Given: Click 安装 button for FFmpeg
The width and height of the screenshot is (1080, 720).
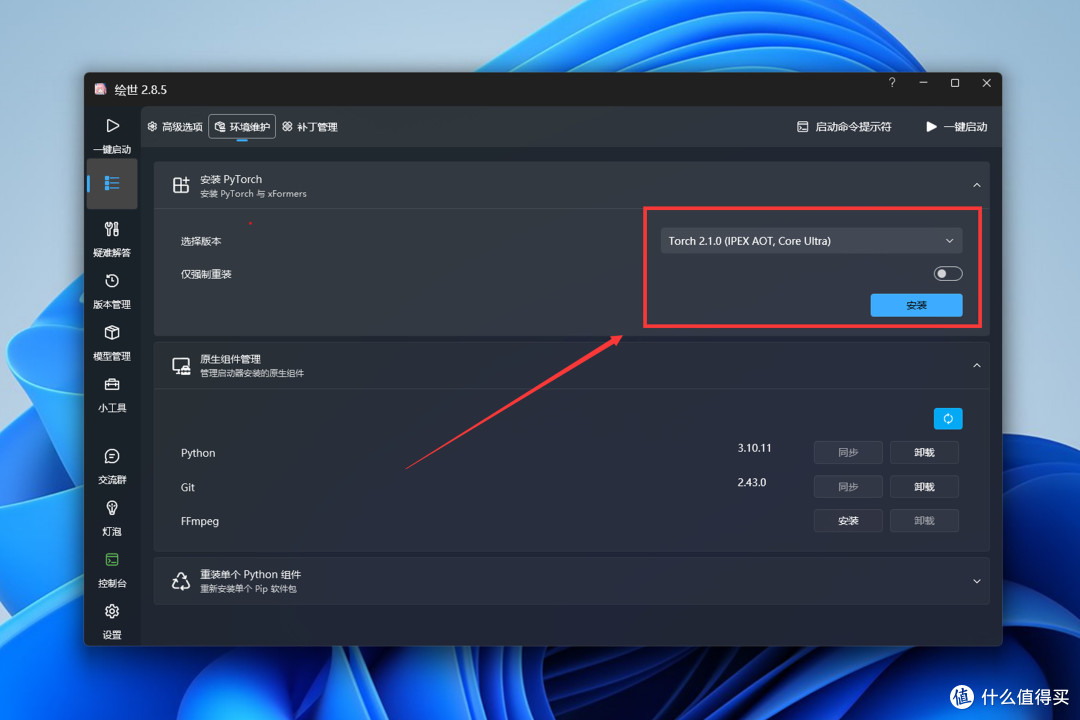Looking at the screenshot, I should pyautogui.click(x=848, y=521).
